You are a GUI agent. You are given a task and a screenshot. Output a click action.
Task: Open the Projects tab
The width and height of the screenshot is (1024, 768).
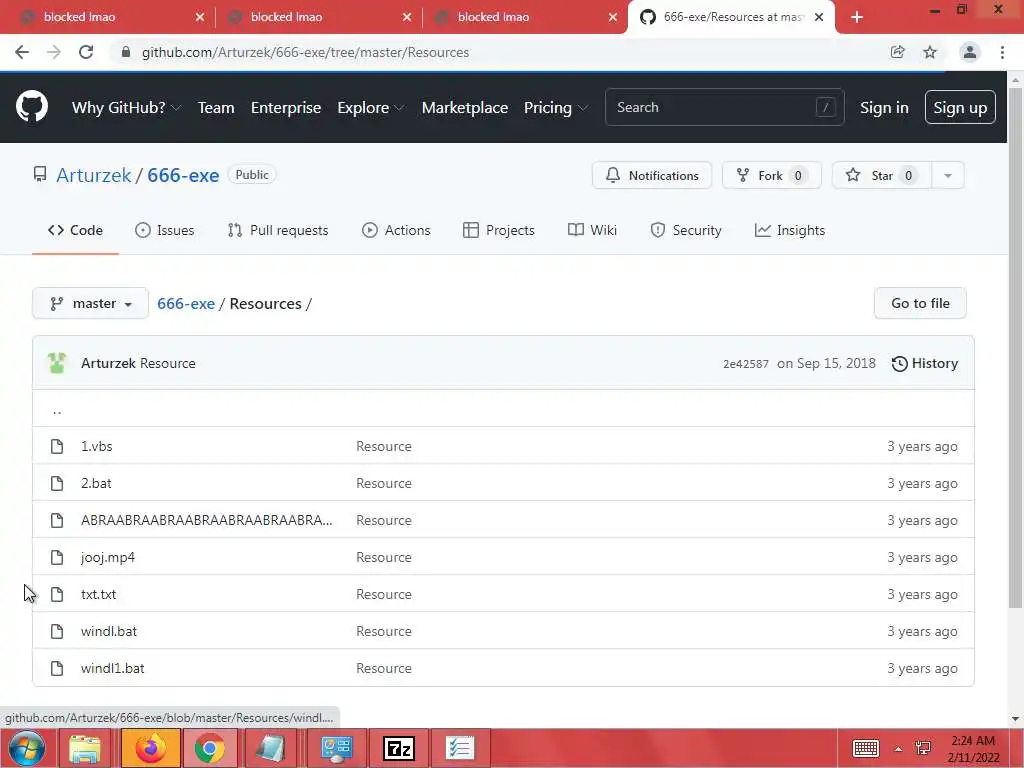(499, 230)
